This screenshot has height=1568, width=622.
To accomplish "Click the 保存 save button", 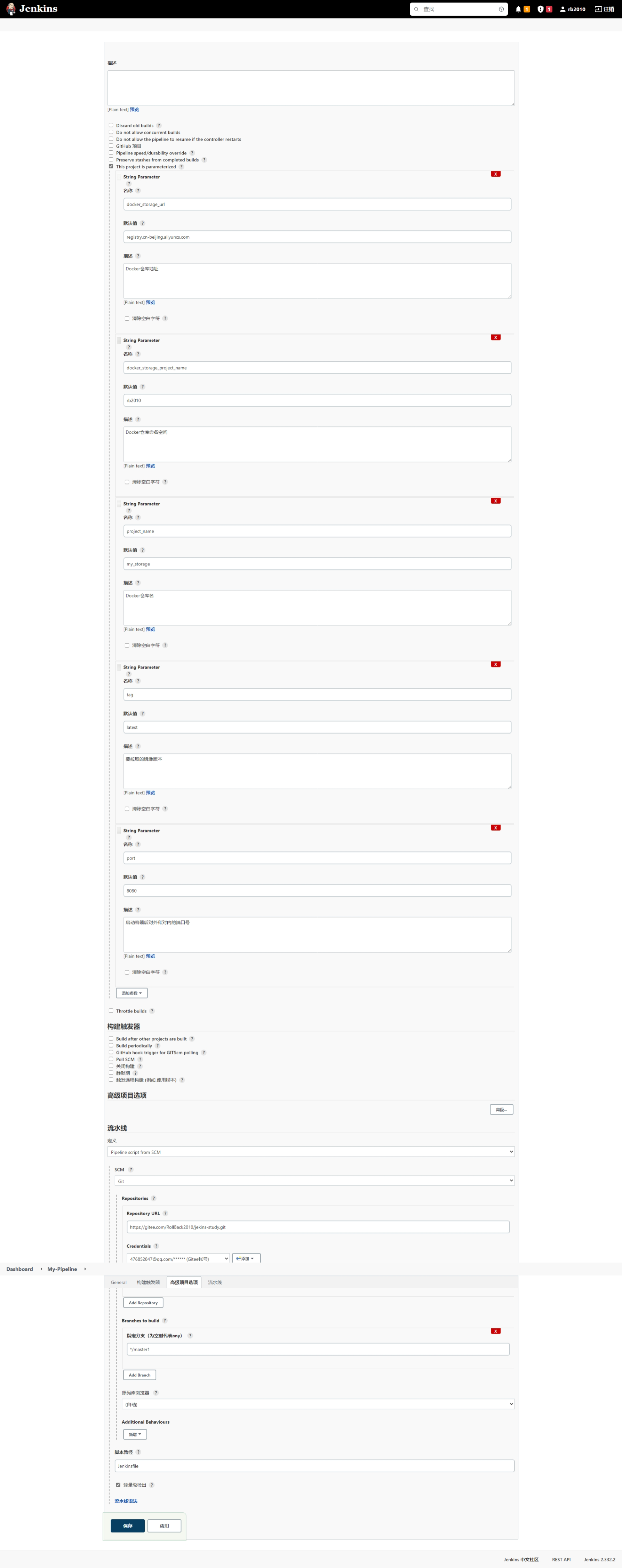I will (x=128, y=1526).
